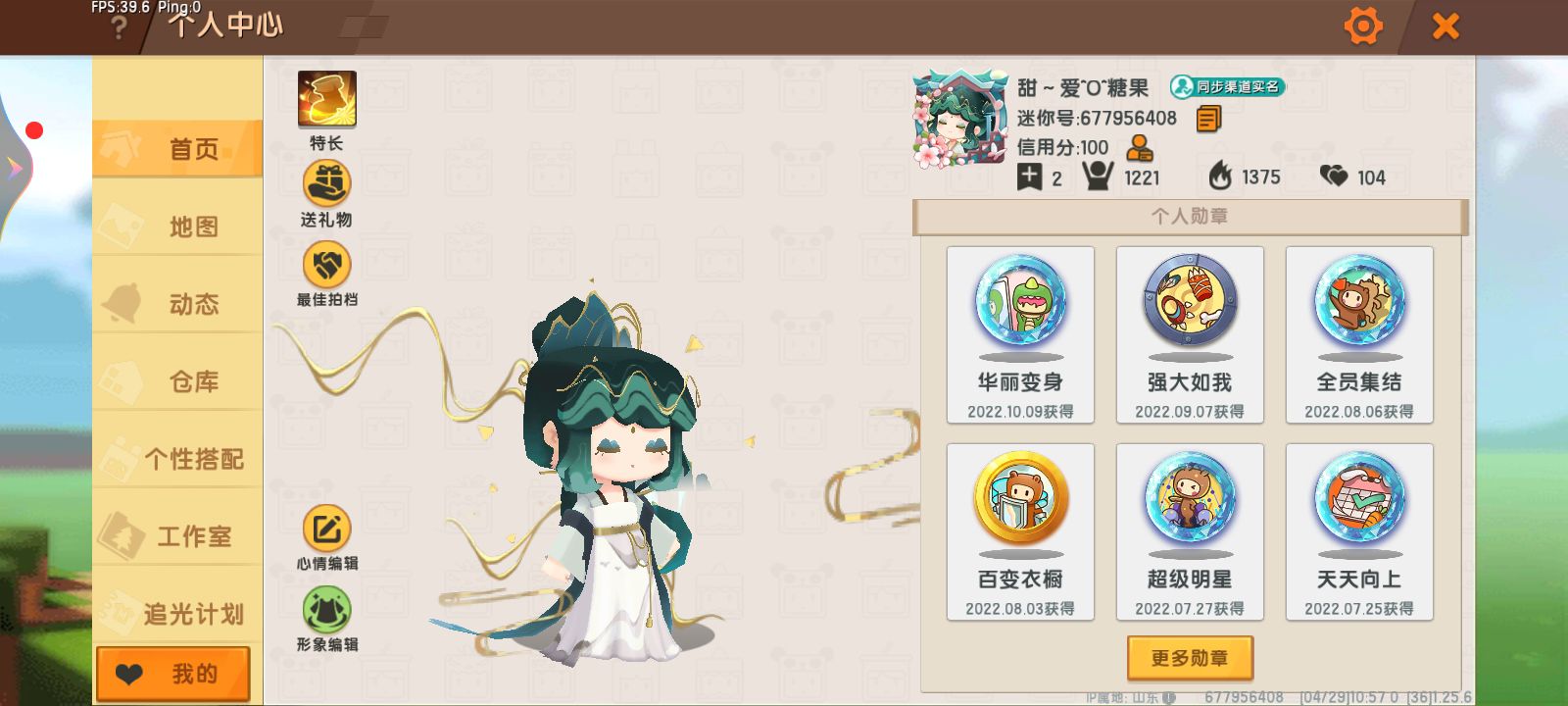Expand the side drawer arrow on left edge
Screen dimensions: 1568x706
pyautogui.click(x=15, y=168)
